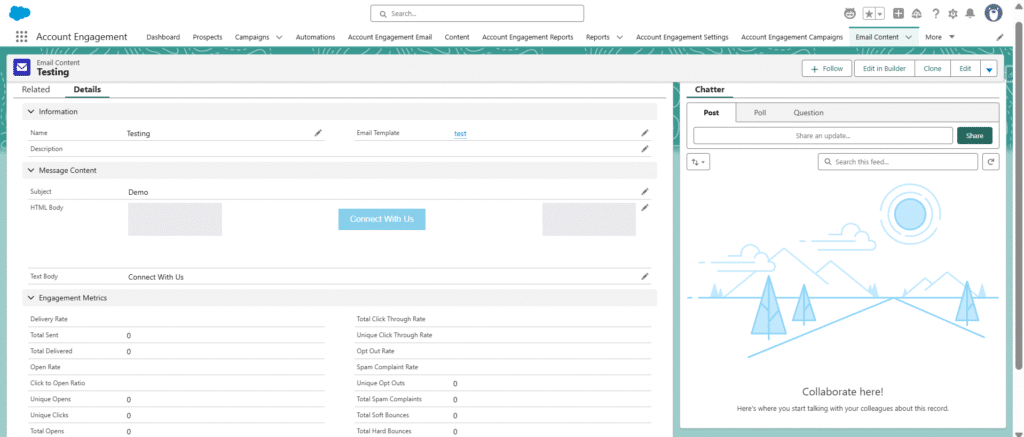Click the Share an update field
This screenshot has height=437, width=1024.
(x=823, y=135)
